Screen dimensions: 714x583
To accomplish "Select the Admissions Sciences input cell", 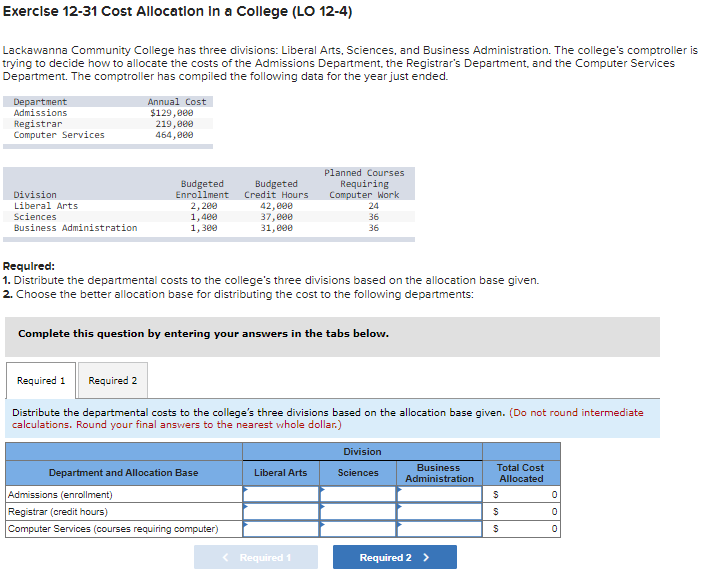I will coord(358,494).
